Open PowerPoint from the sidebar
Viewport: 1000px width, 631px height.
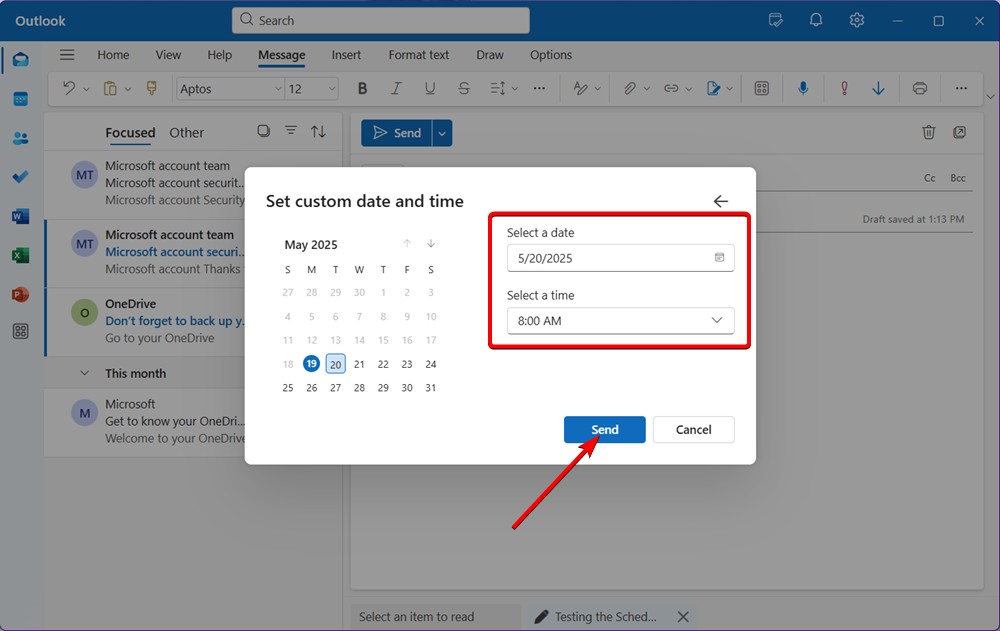20,294
